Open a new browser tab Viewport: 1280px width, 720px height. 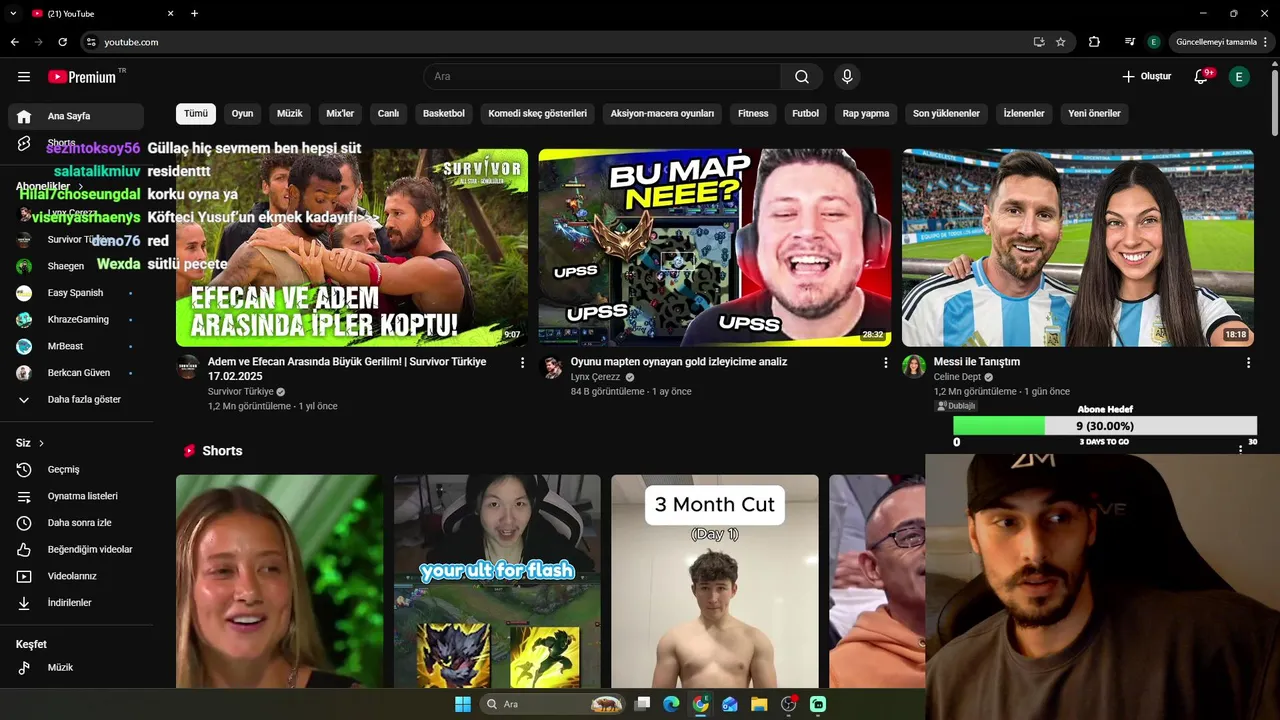194,13
